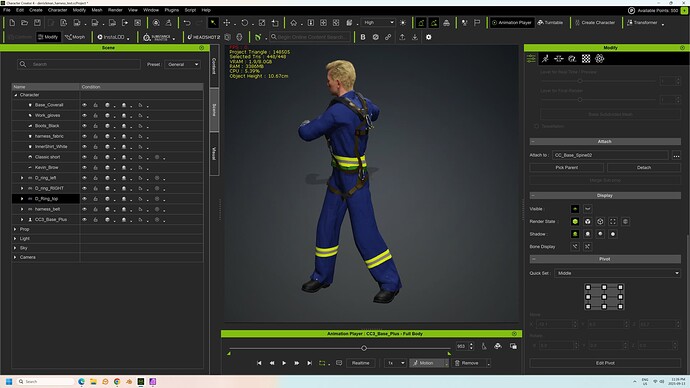This screenshot has height=388, width=690.
Task: Toggle eye icon for D_Ring_top
Action: (x=84, y=199)
